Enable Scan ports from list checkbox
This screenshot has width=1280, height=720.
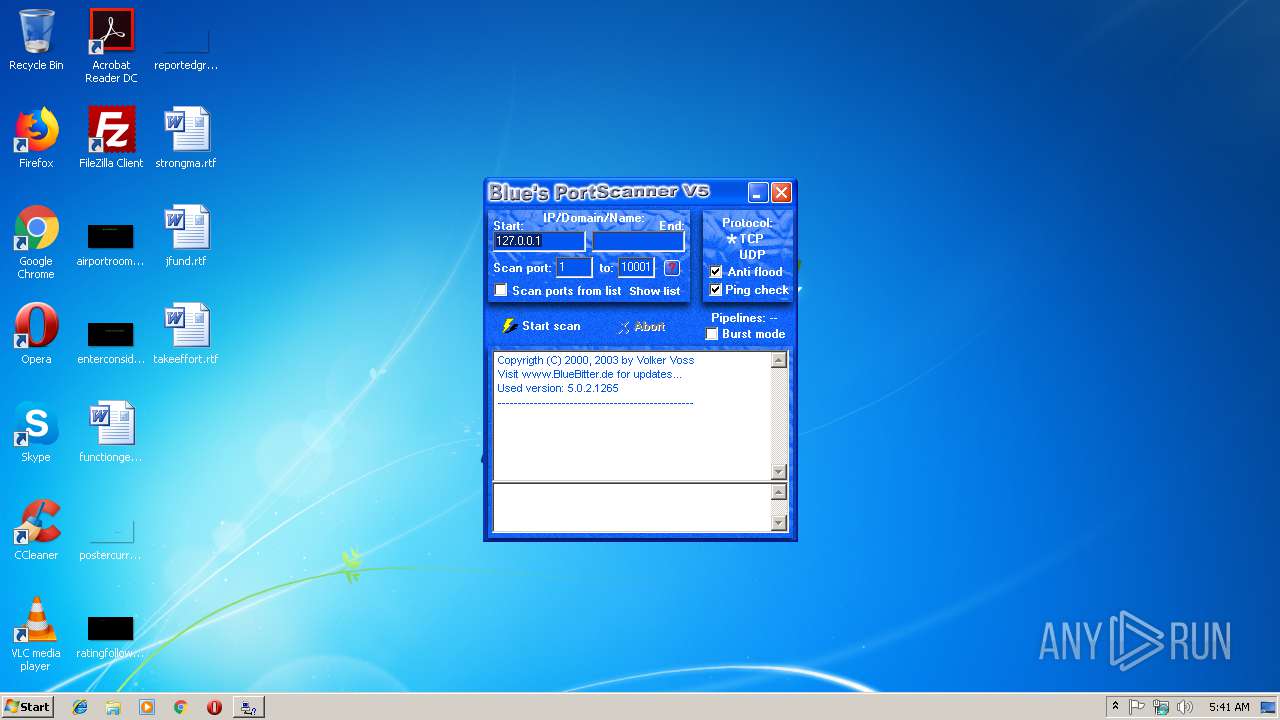tap(501, 290)
